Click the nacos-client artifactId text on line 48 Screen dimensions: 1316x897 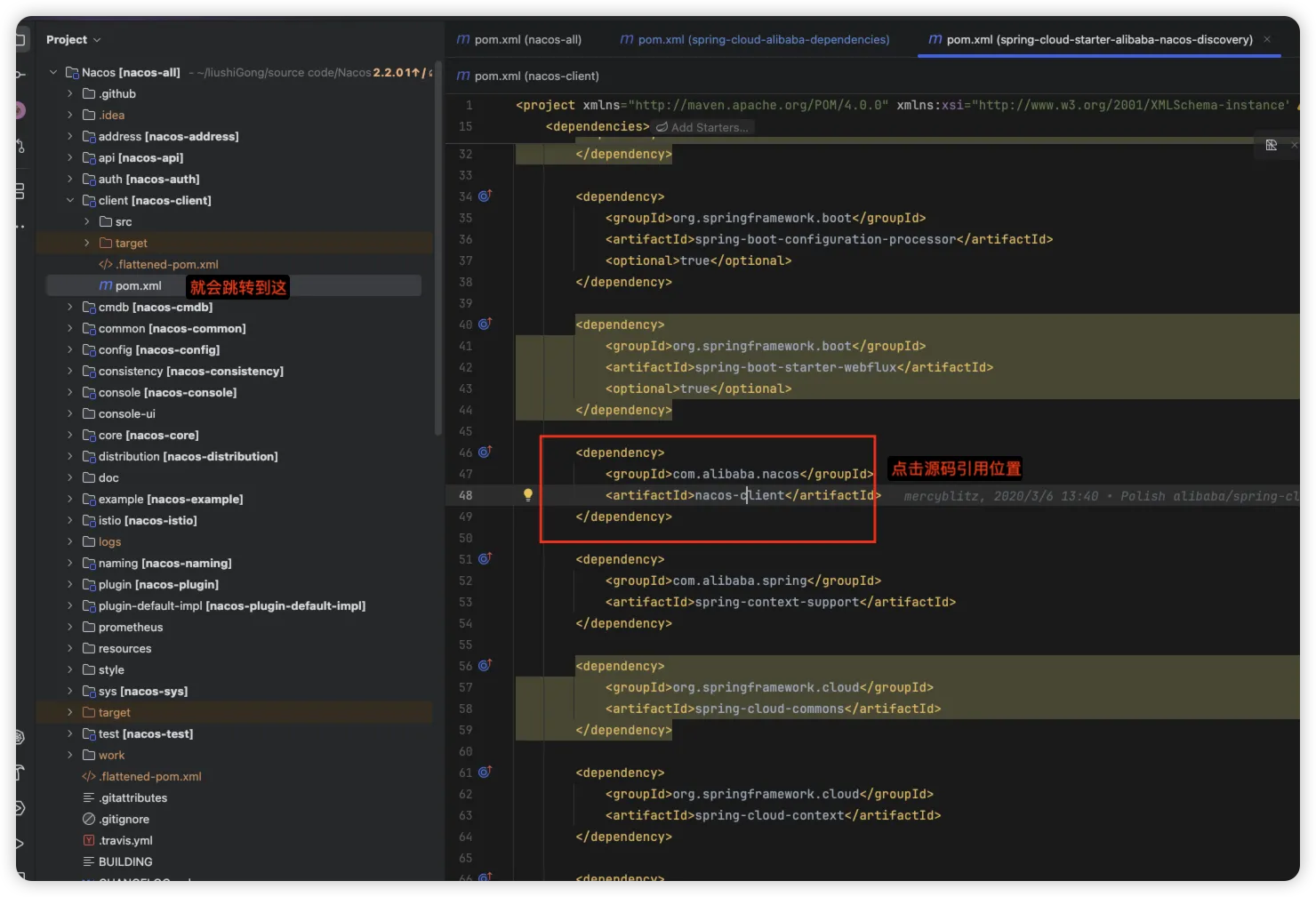pos(739,495)
